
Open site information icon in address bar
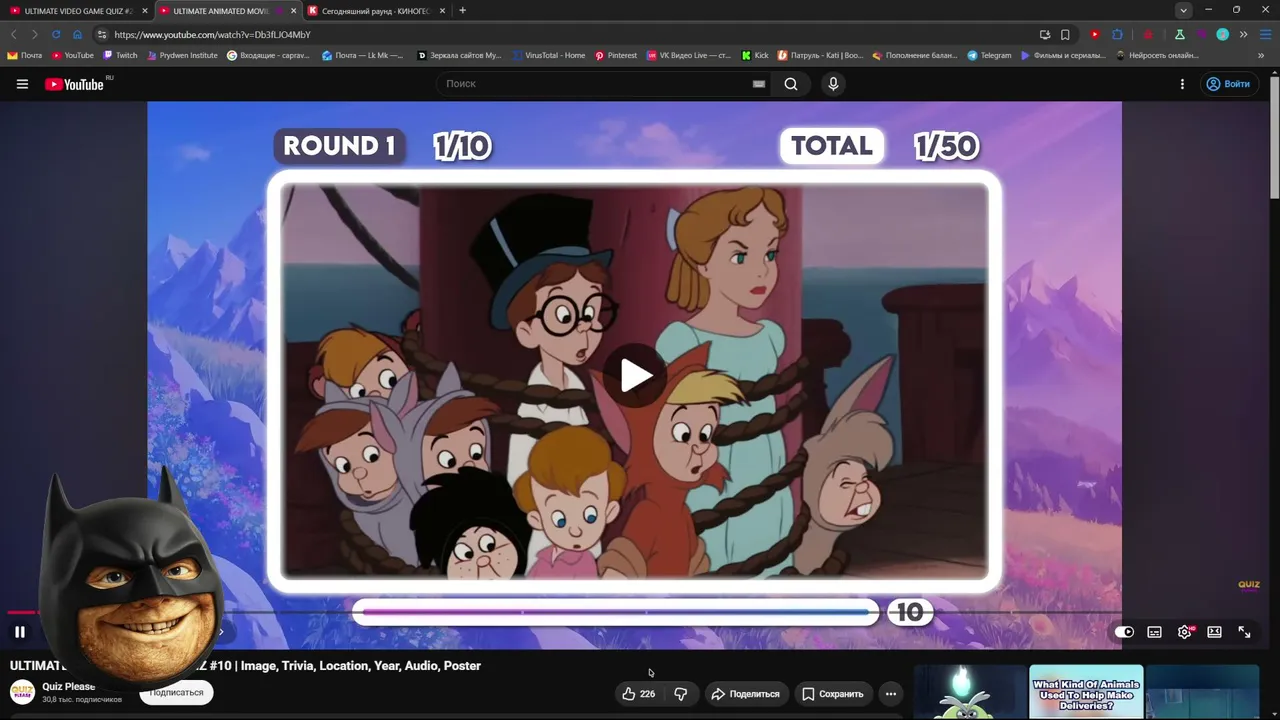pyautogui.click(x=102, y=34)
